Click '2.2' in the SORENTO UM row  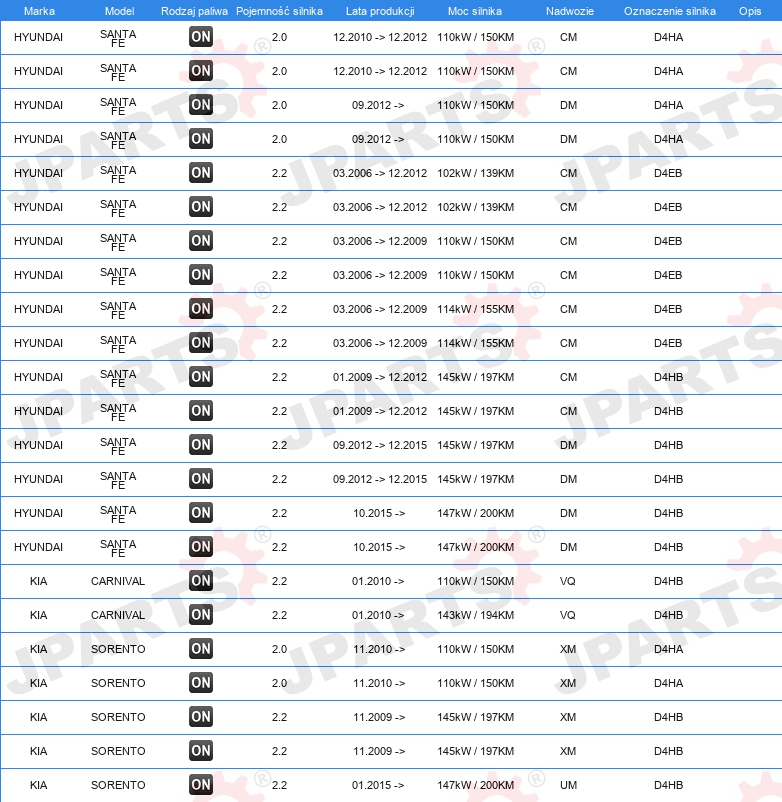coord(279,785)
